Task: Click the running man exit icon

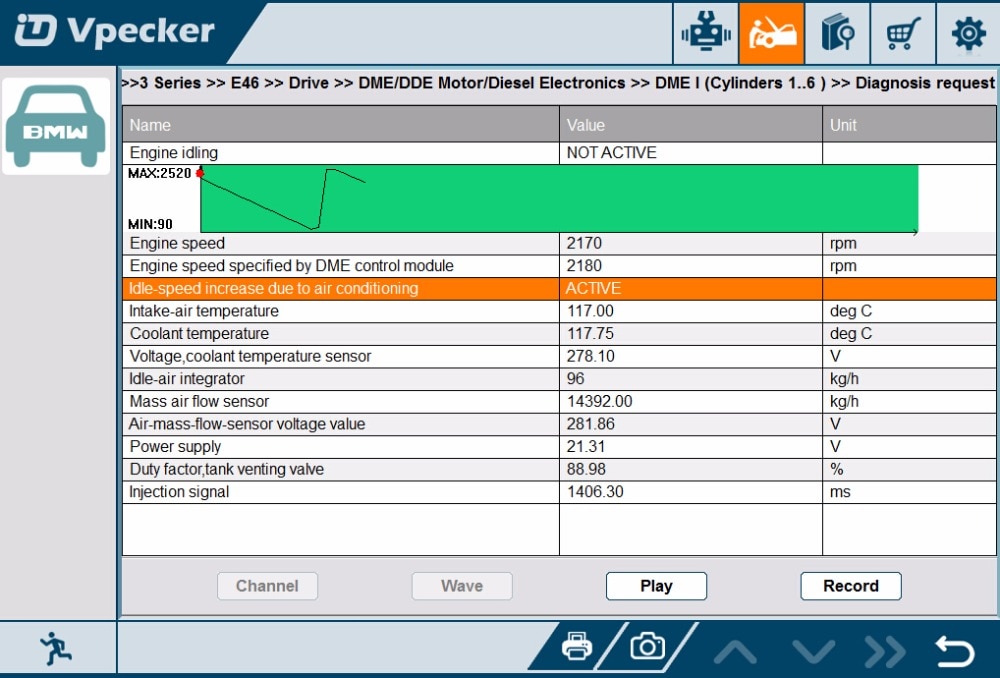Action: point(56,649)
